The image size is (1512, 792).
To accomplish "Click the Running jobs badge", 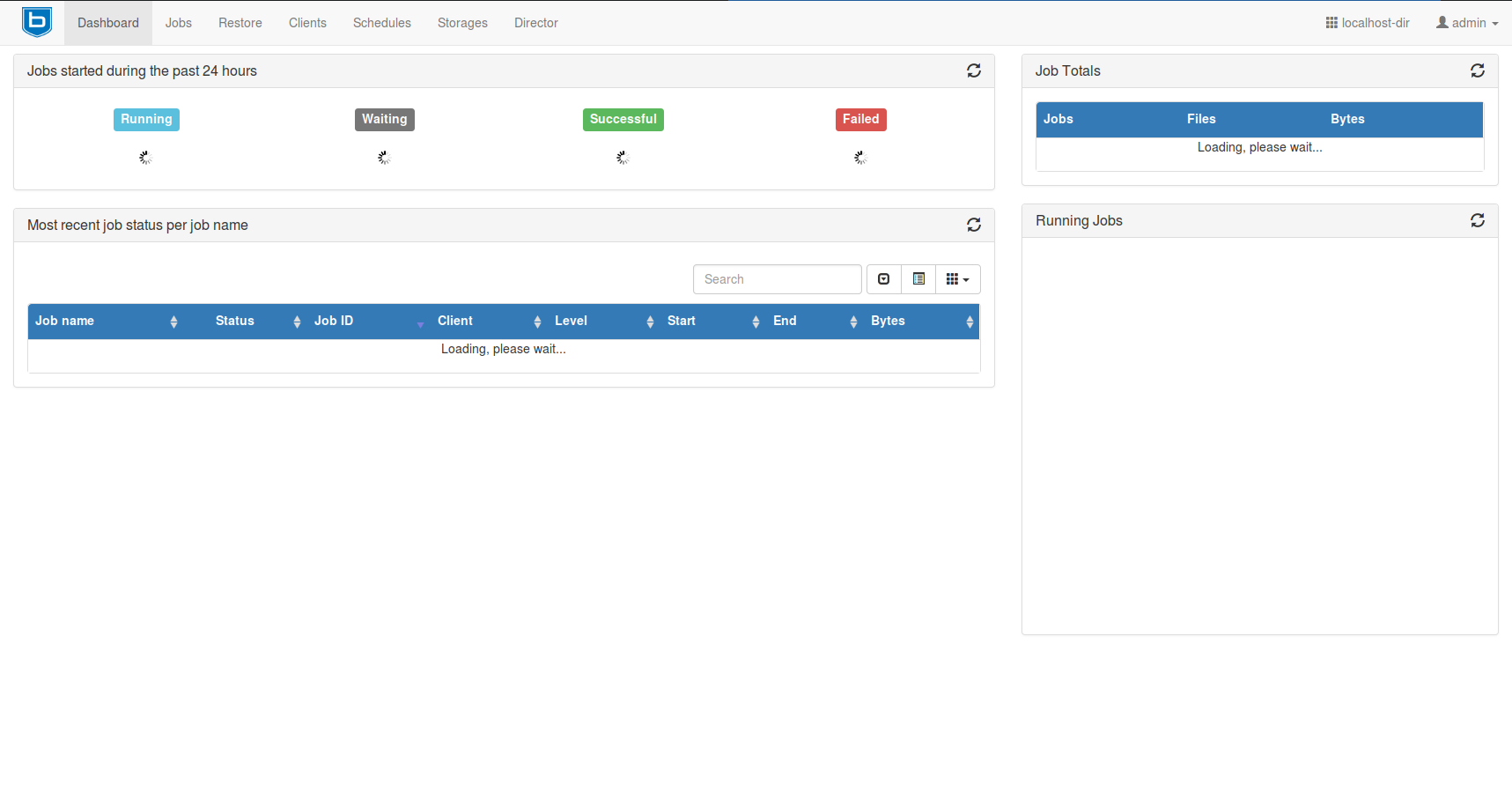I will coord(146,119).
